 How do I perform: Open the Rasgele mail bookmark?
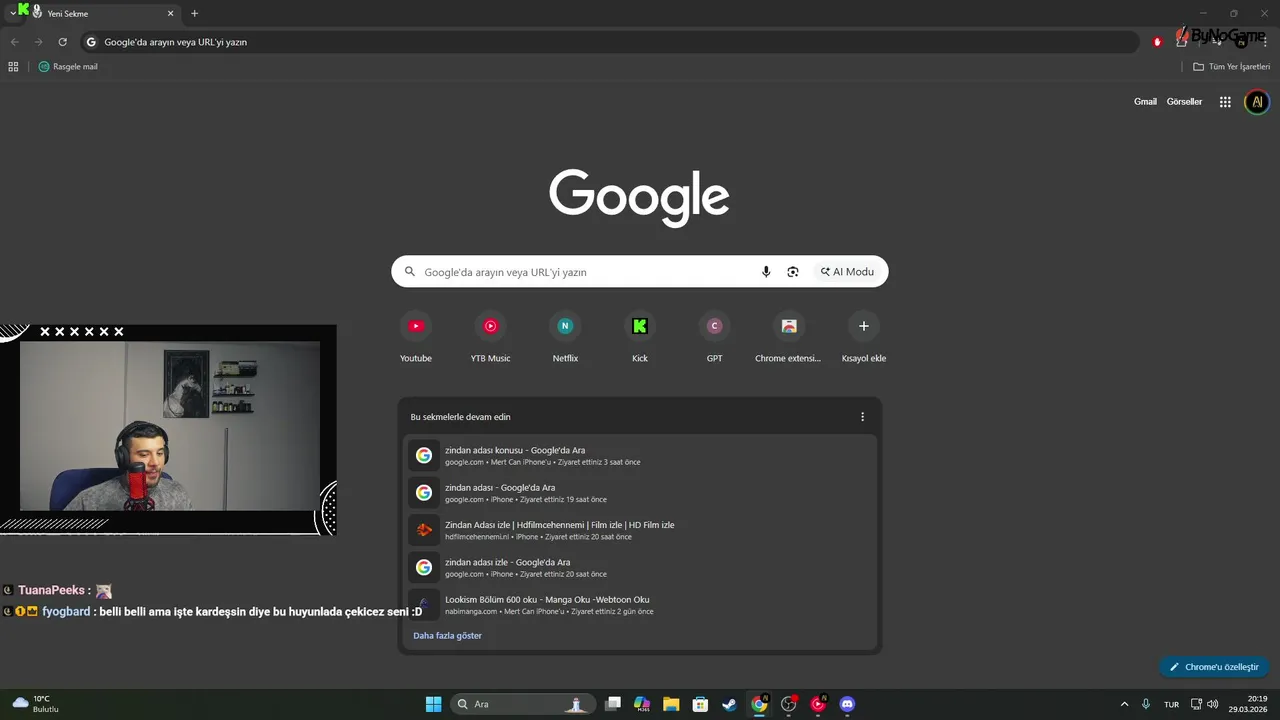coord(68,67)
